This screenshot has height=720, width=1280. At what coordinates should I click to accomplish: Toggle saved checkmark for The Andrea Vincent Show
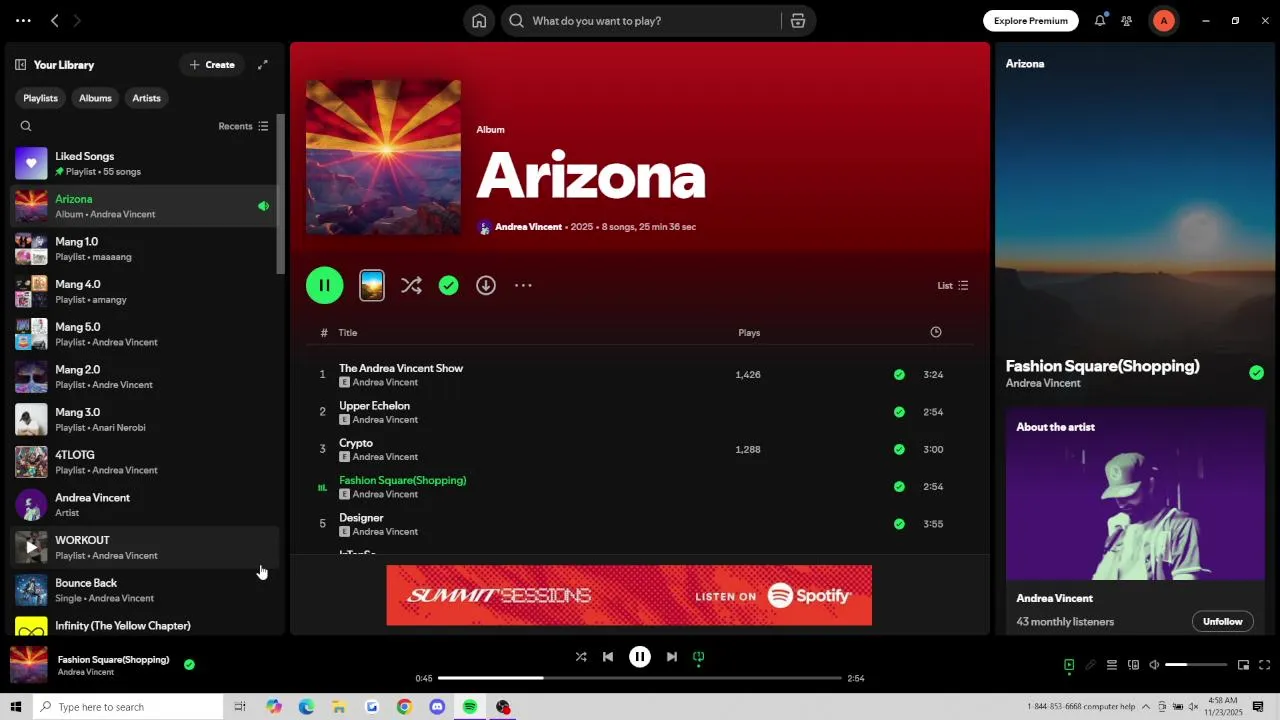[899, 375]
